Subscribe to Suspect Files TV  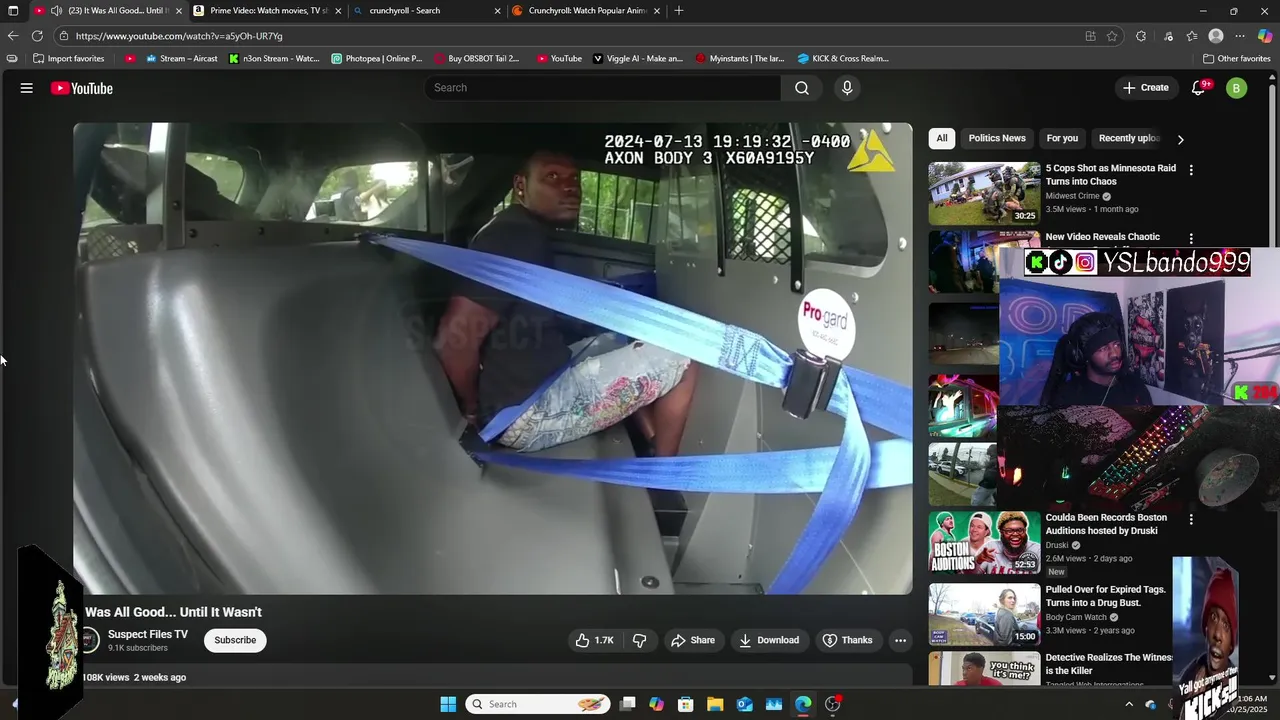point(235,640)
